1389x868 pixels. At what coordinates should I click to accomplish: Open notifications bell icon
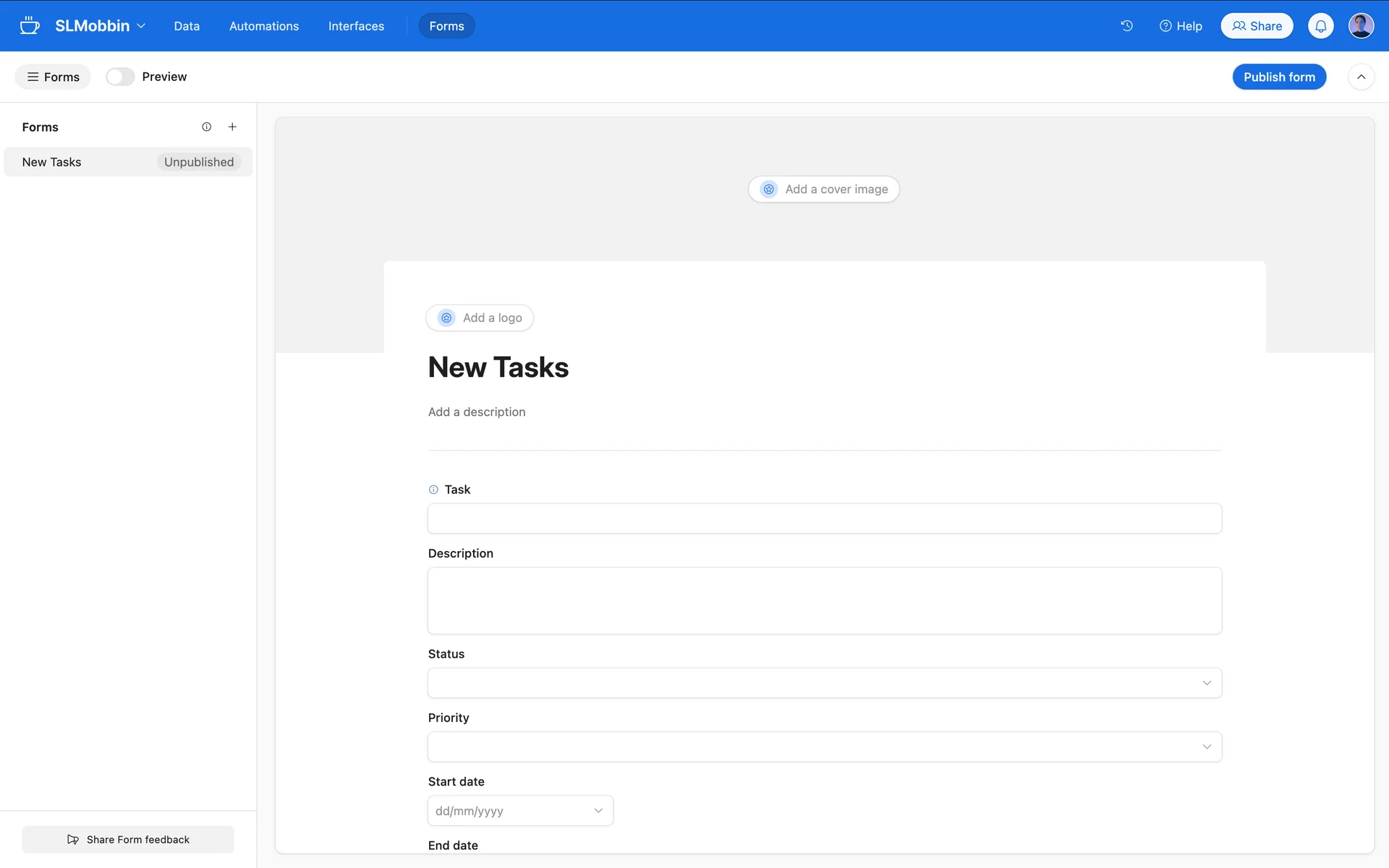1320,26
